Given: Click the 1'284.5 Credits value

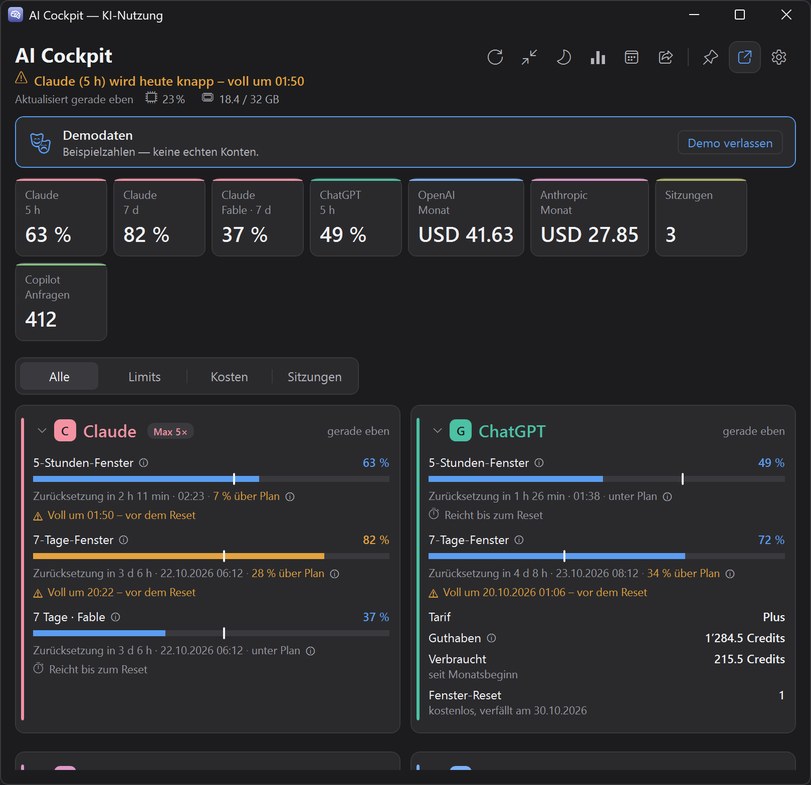Looking at the screenshot, I should 745,638.
